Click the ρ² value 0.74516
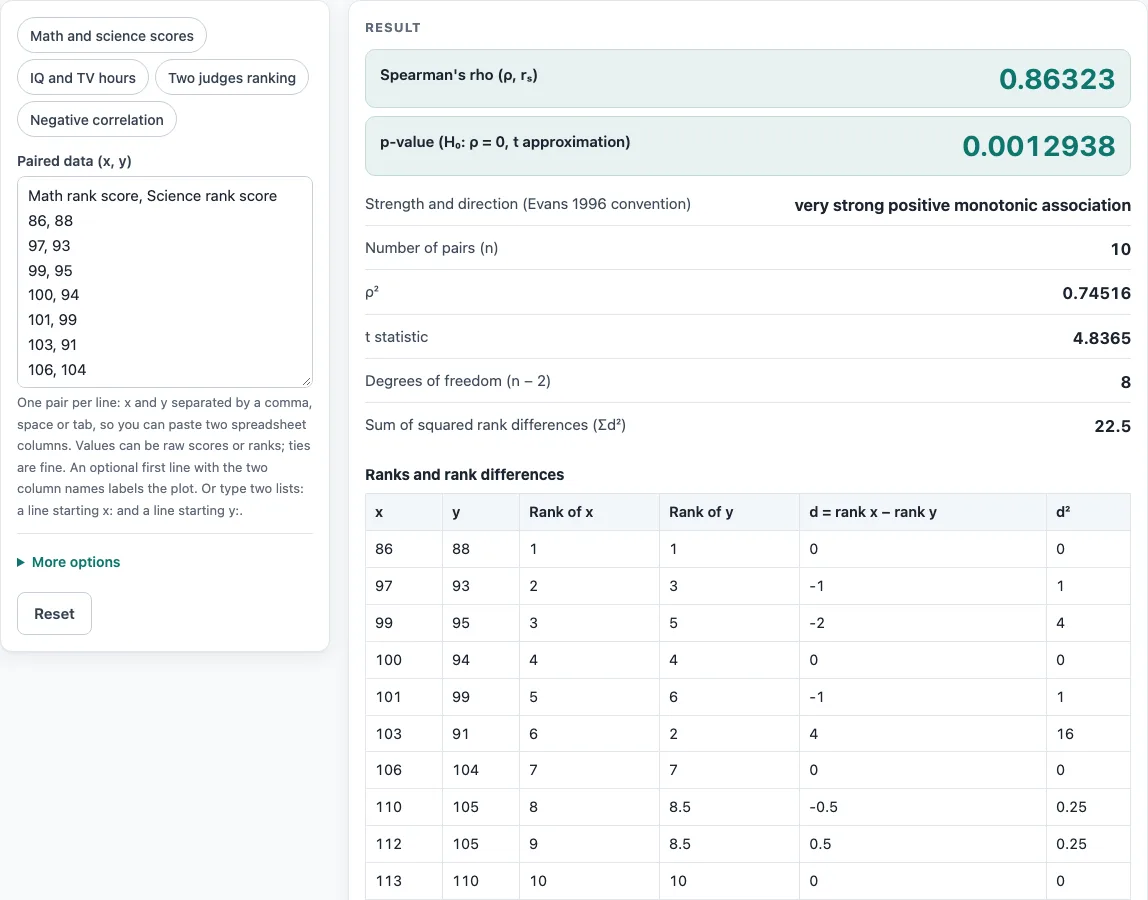Screen dimensions: 1148x900 pos(1096,293)
